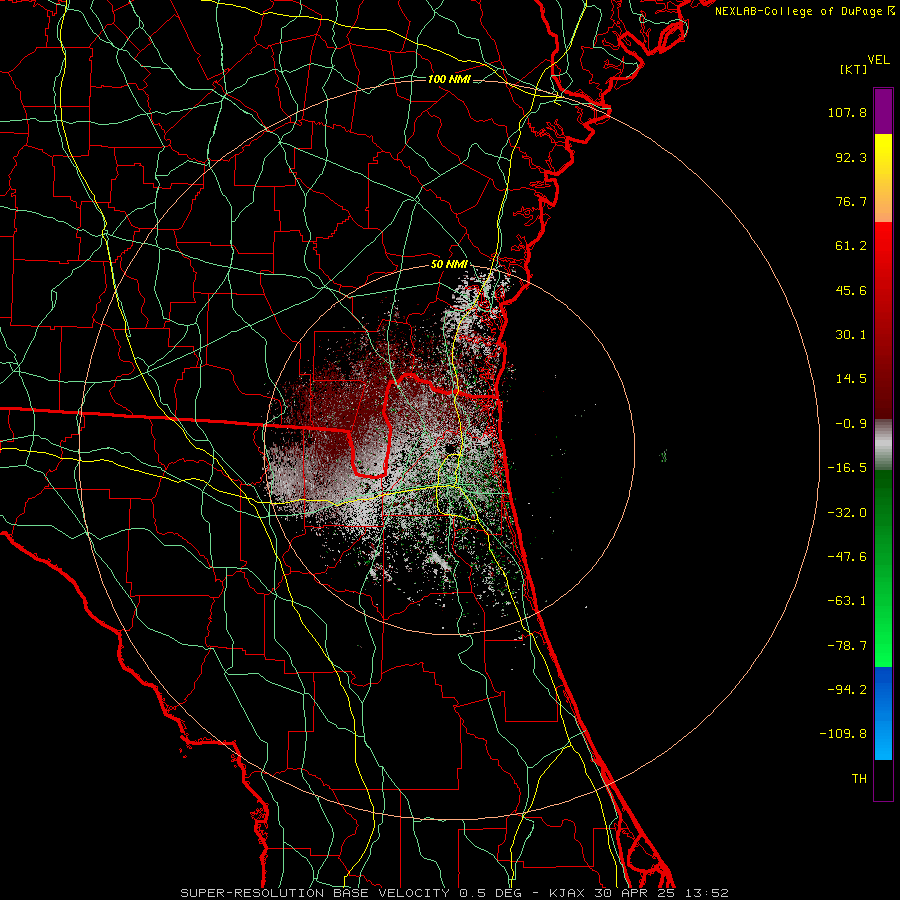Click the TH legend label

[x=859, y=779]
